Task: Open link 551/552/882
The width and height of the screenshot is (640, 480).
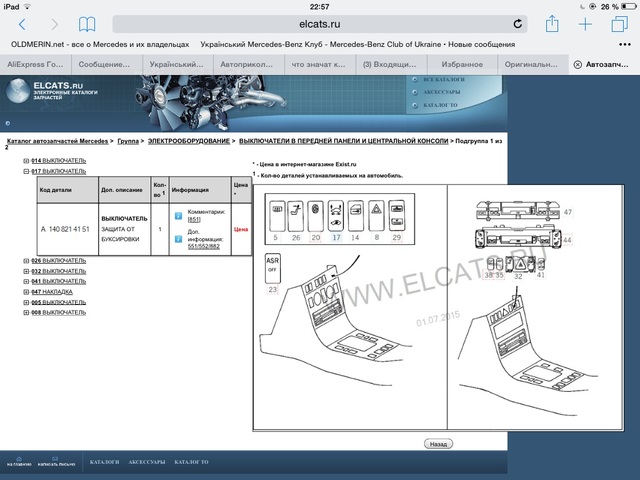Action: coord(204,247)
